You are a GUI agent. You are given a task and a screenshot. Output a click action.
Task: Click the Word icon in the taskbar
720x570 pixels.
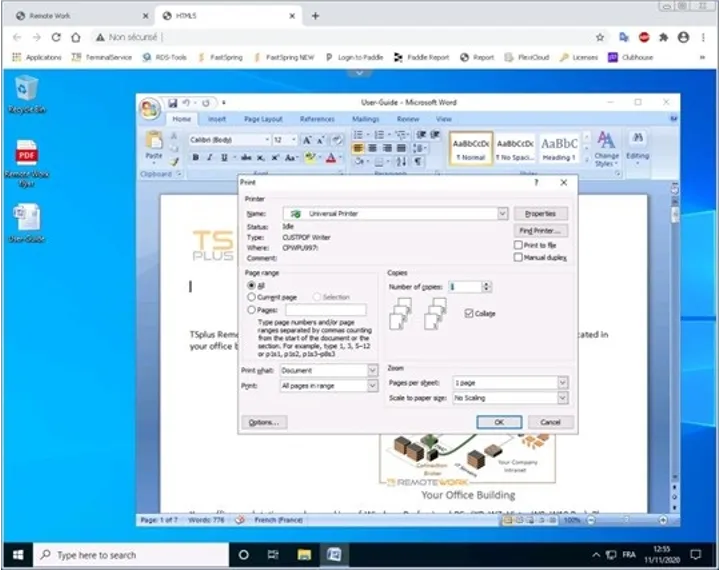point(334,555)
